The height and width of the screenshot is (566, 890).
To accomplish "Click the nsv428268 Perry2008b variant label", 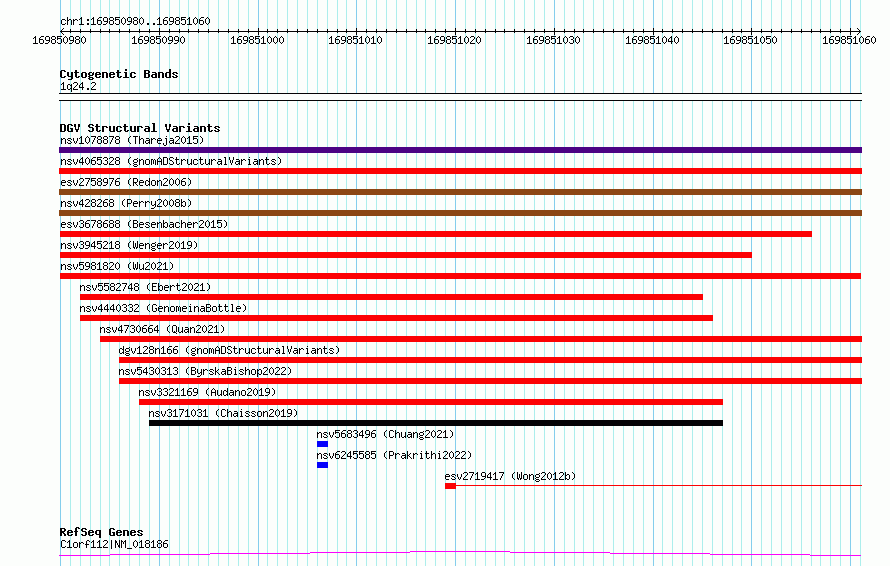I will click(126, 203).
